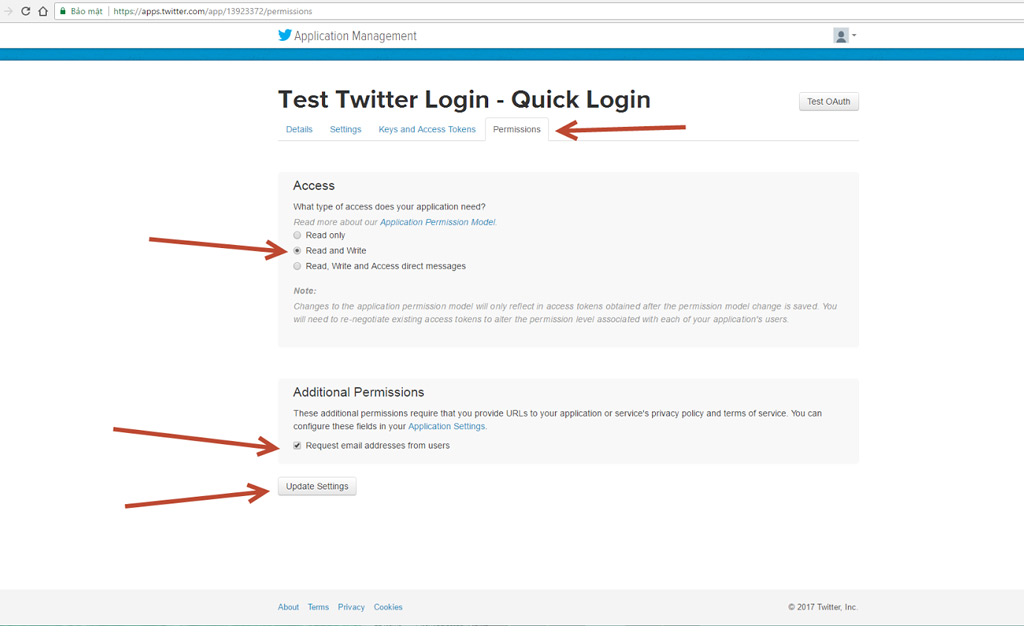This screenshot has width=1024, height=640.
Task: Go to Keys and Access Tokens tab
Action: [427, 129]
